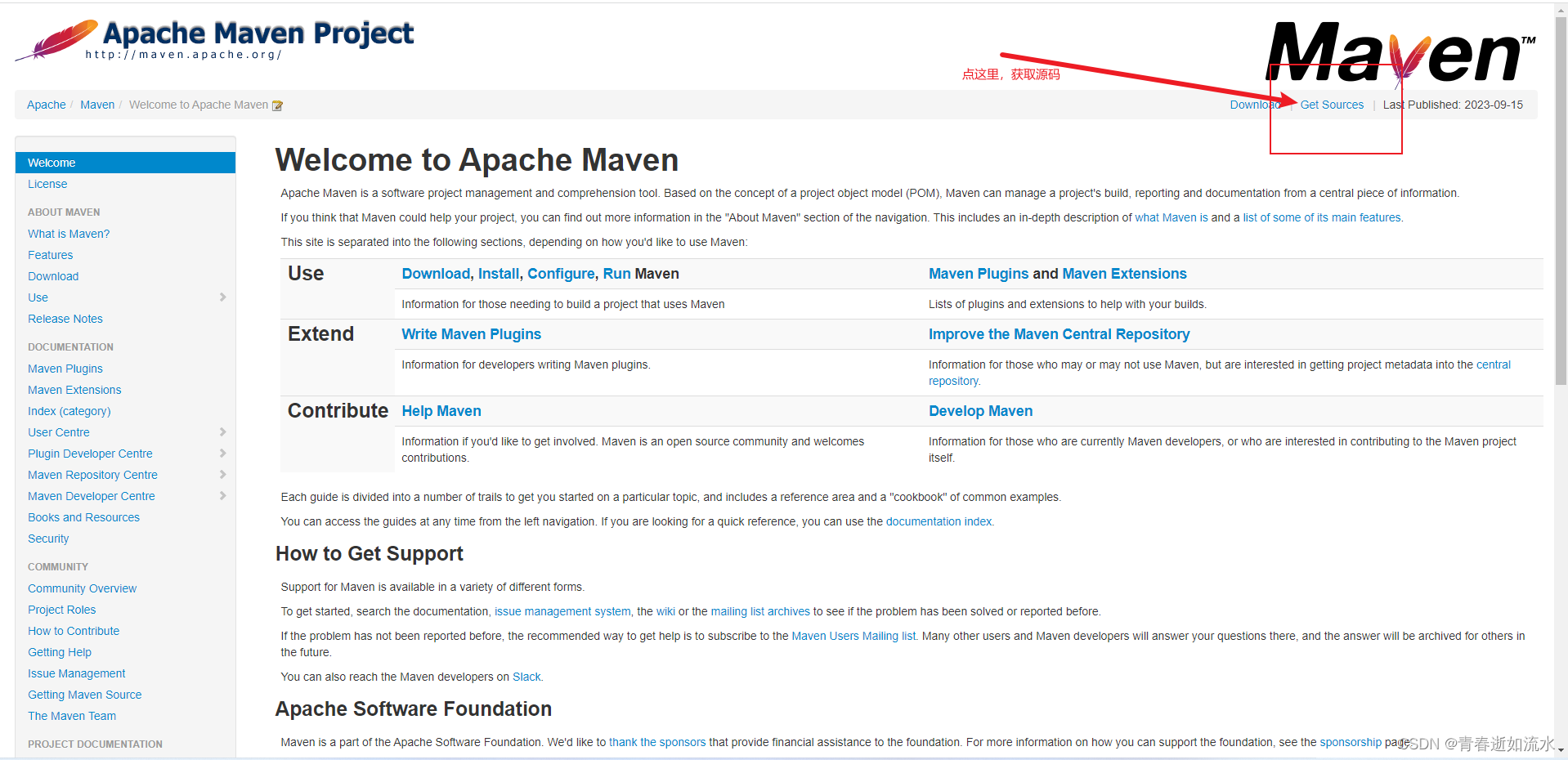Expand the Maven Developer Centre chevron
This screenshot has height=760, width=1568.
[x=222, y=496]
